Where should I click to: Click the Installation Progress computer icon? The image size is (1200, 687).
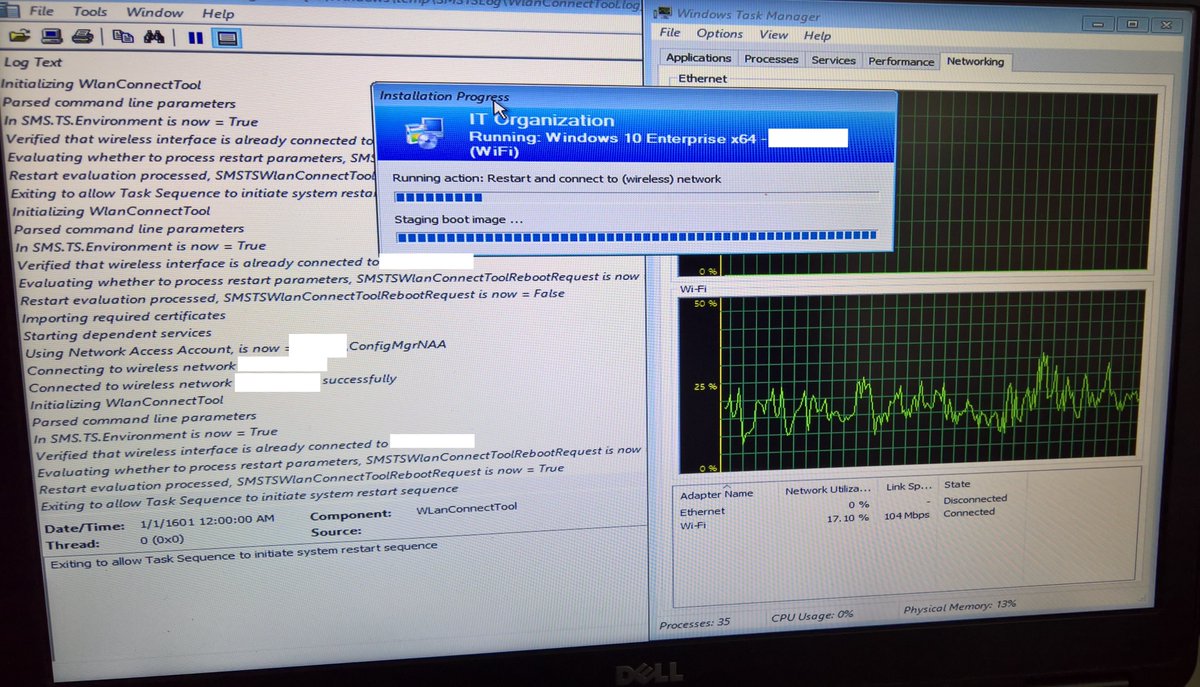(x=425, y=133)
